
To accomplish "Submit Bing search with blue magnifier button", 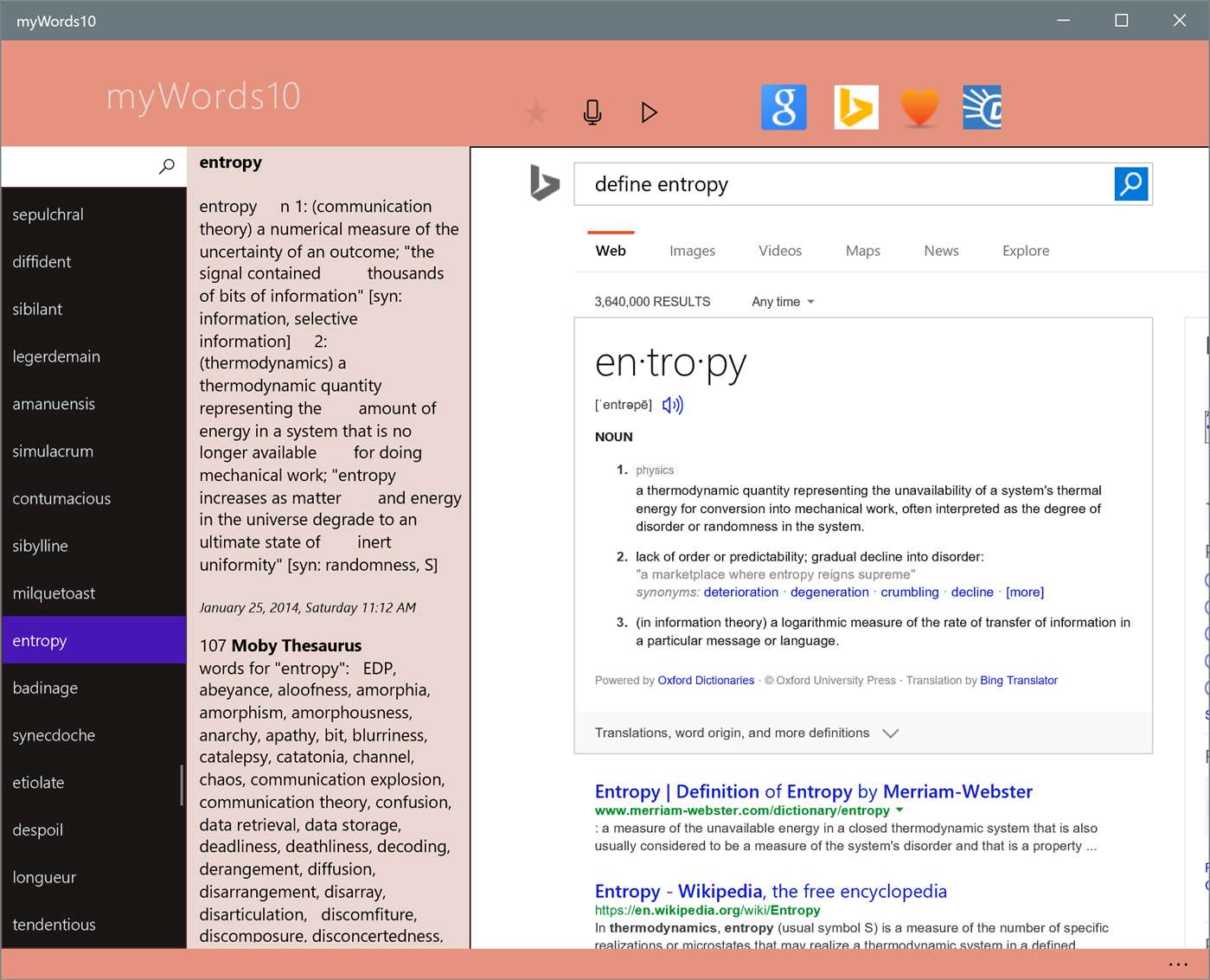I will (x=1131, y=184).
